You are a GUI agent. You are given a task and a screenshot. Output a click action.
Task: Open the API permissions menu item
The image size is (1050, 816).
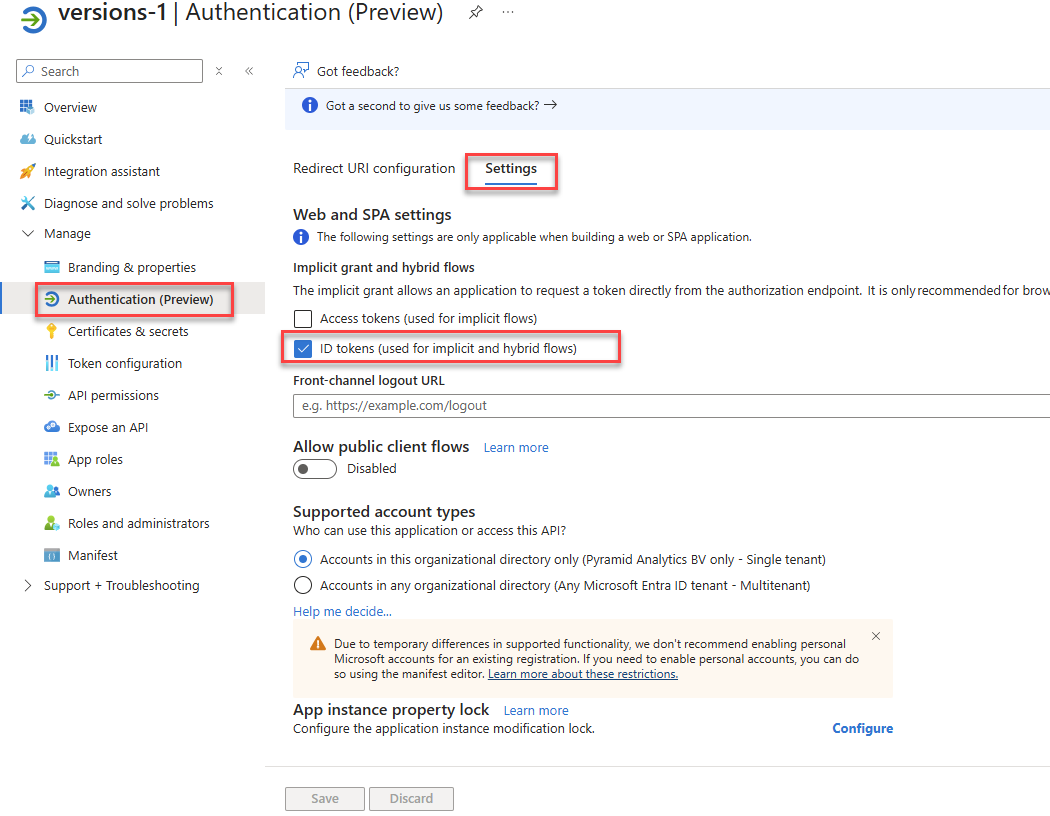(x=113, y=395)
